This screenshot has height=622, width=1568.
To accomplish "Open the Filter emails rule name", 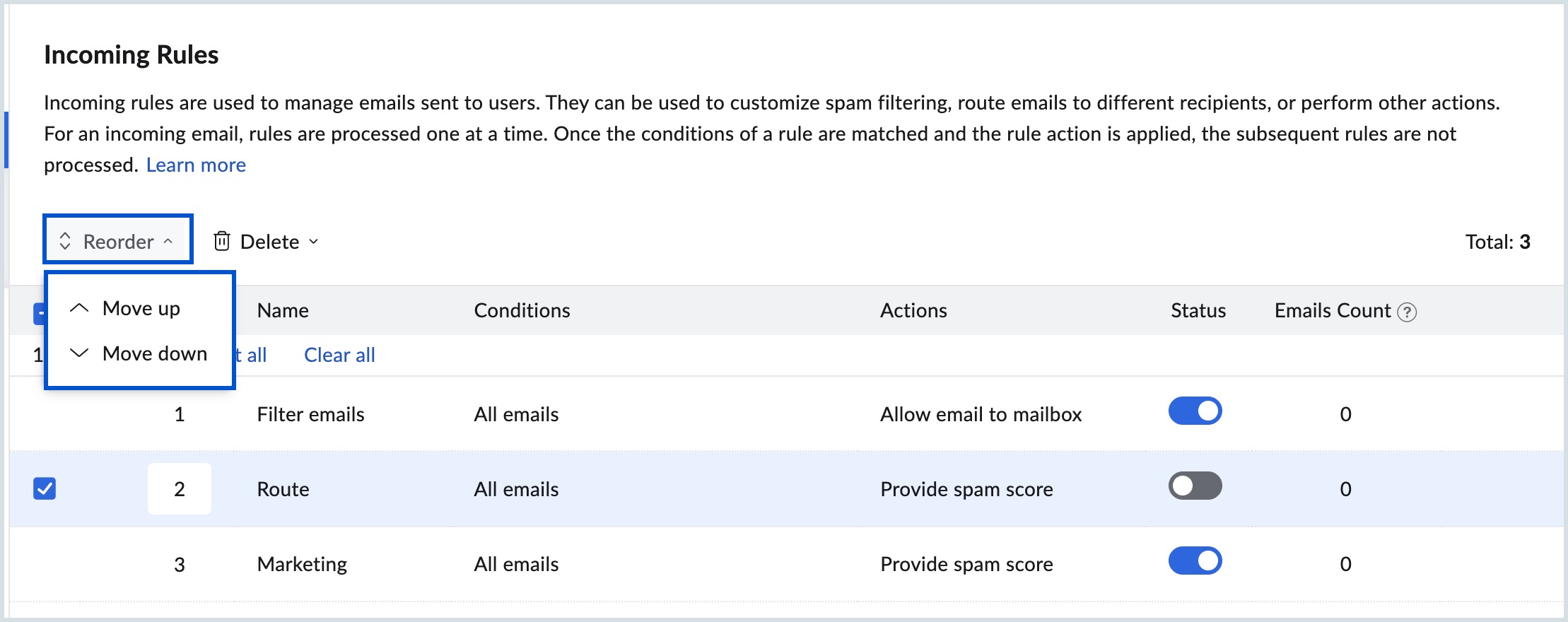I will (x=310, y=414).
